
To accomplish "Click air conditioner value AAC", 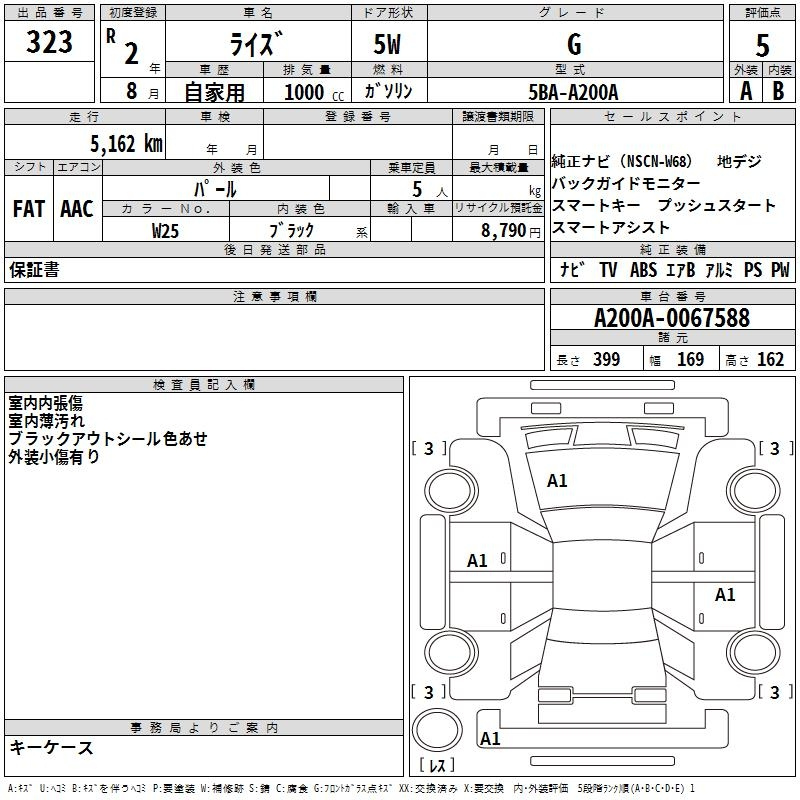I will tap(77, 209).
